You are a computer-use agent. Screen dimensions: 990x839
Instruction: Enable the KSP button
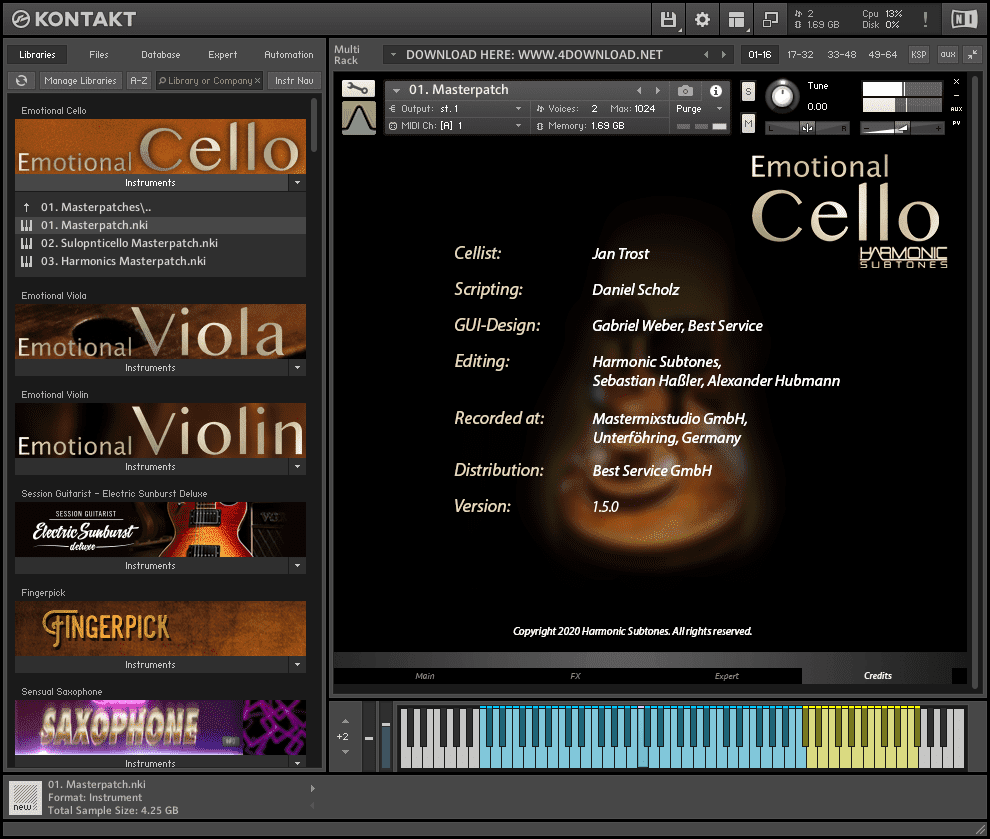pos(918,55)
